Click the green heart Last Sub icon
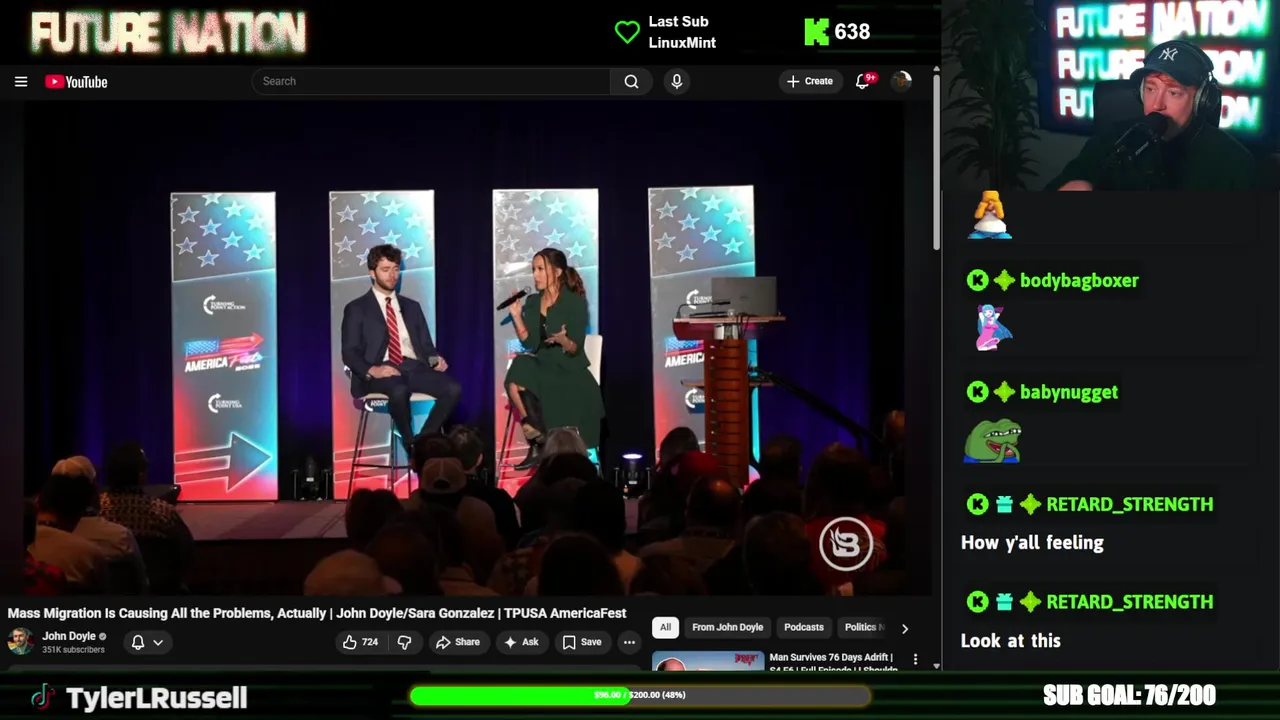 click(627, 32)
